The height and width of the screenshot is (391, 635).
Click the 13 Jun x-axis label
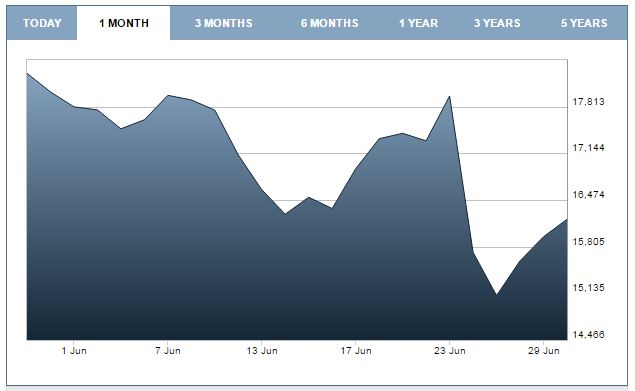(262, 350)
